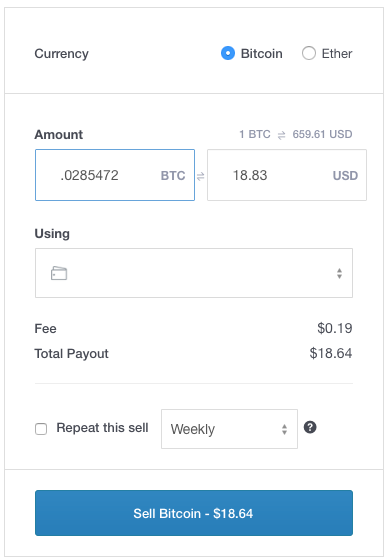The image size is (389, 560).
Task: Click the exchange arrows in the rate line
Action: tap(281, 135)
